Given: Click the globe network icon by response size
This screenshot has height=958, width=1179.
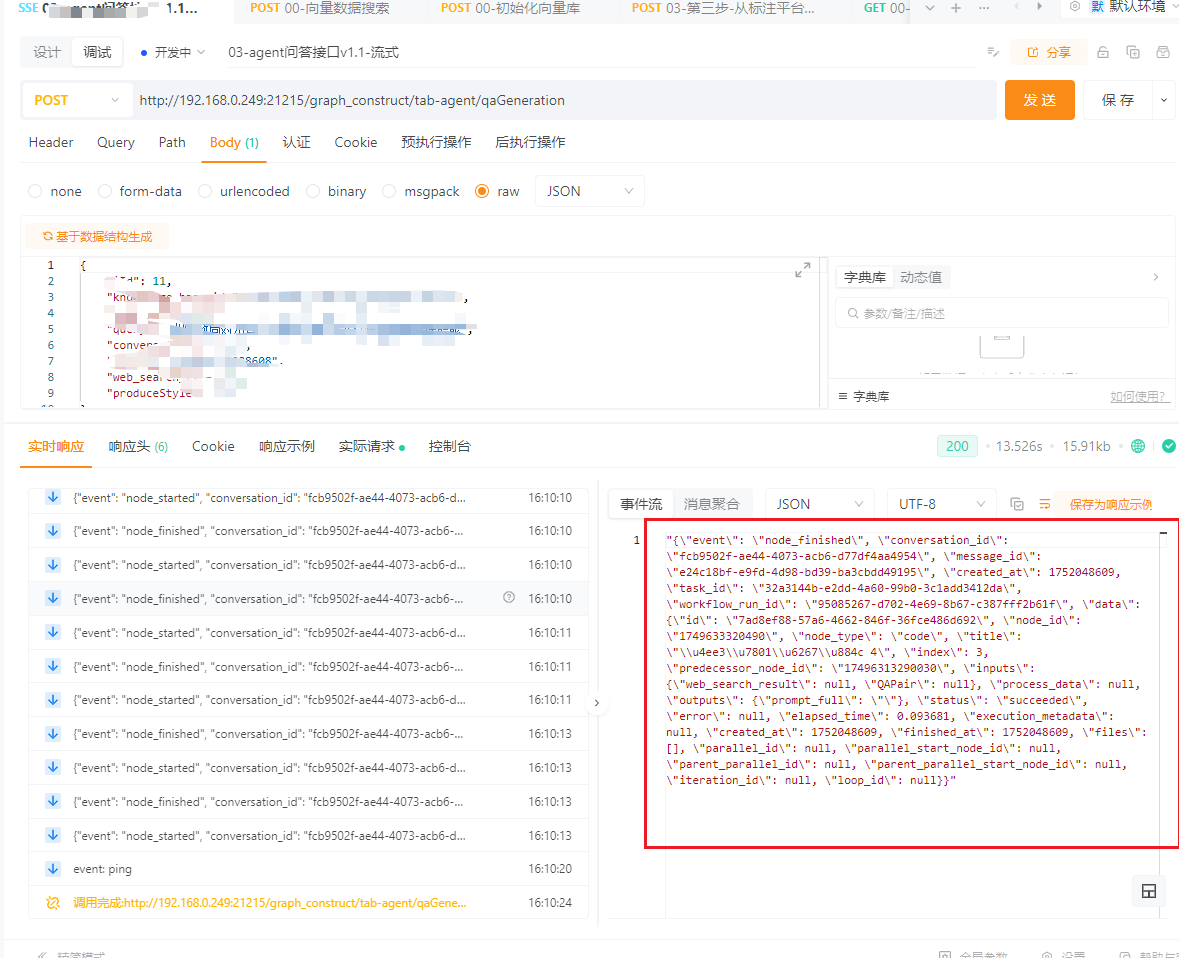Looking at the screenshot, I should point(1138,446).
